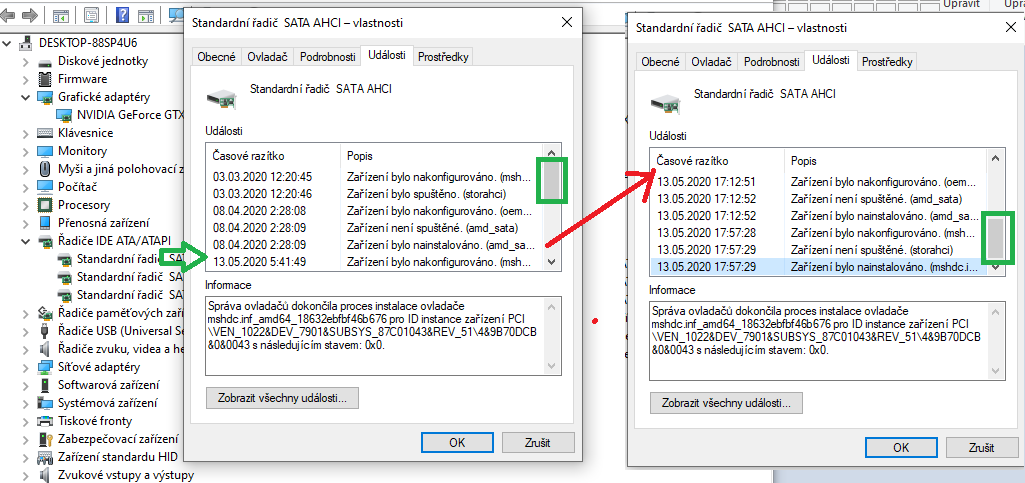Viewport: 1025px width, 483px height.
Task: Switch to Obecné tab in left dialog
Action: (217, 57)
